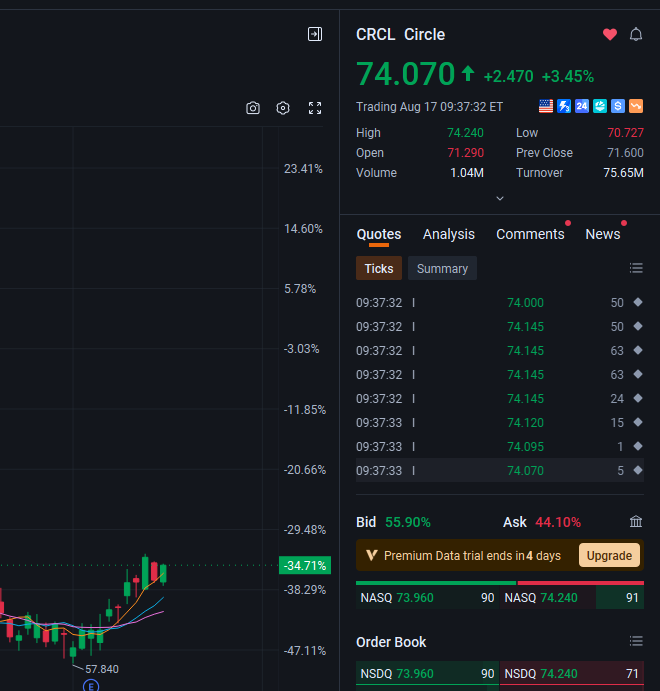Click diamond icon on 74.070 tick row
Viewport: 660px width, 691px height.
(638, 470)
